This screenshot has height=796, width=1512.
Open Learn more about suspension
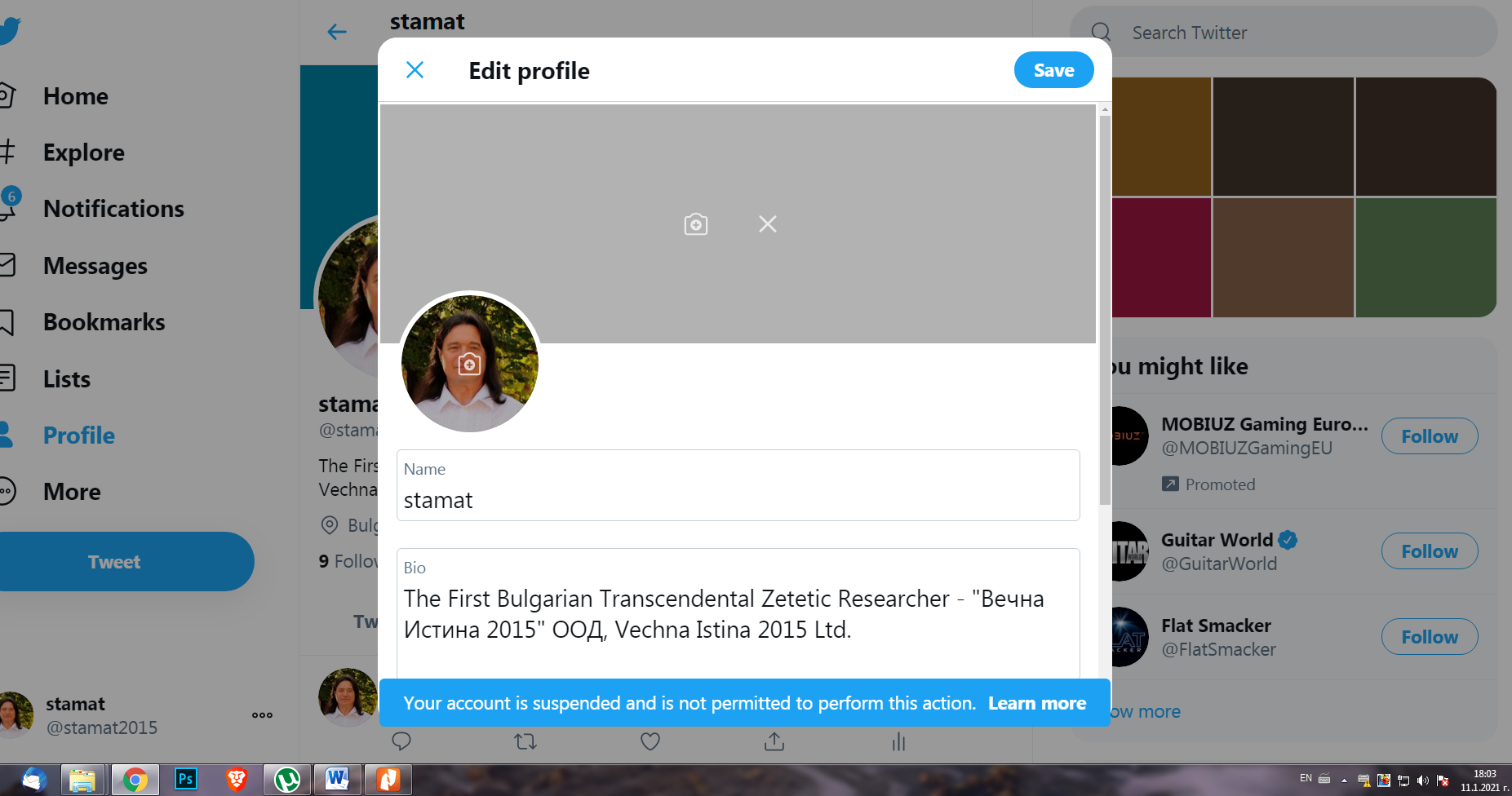tap(1037, 703)
